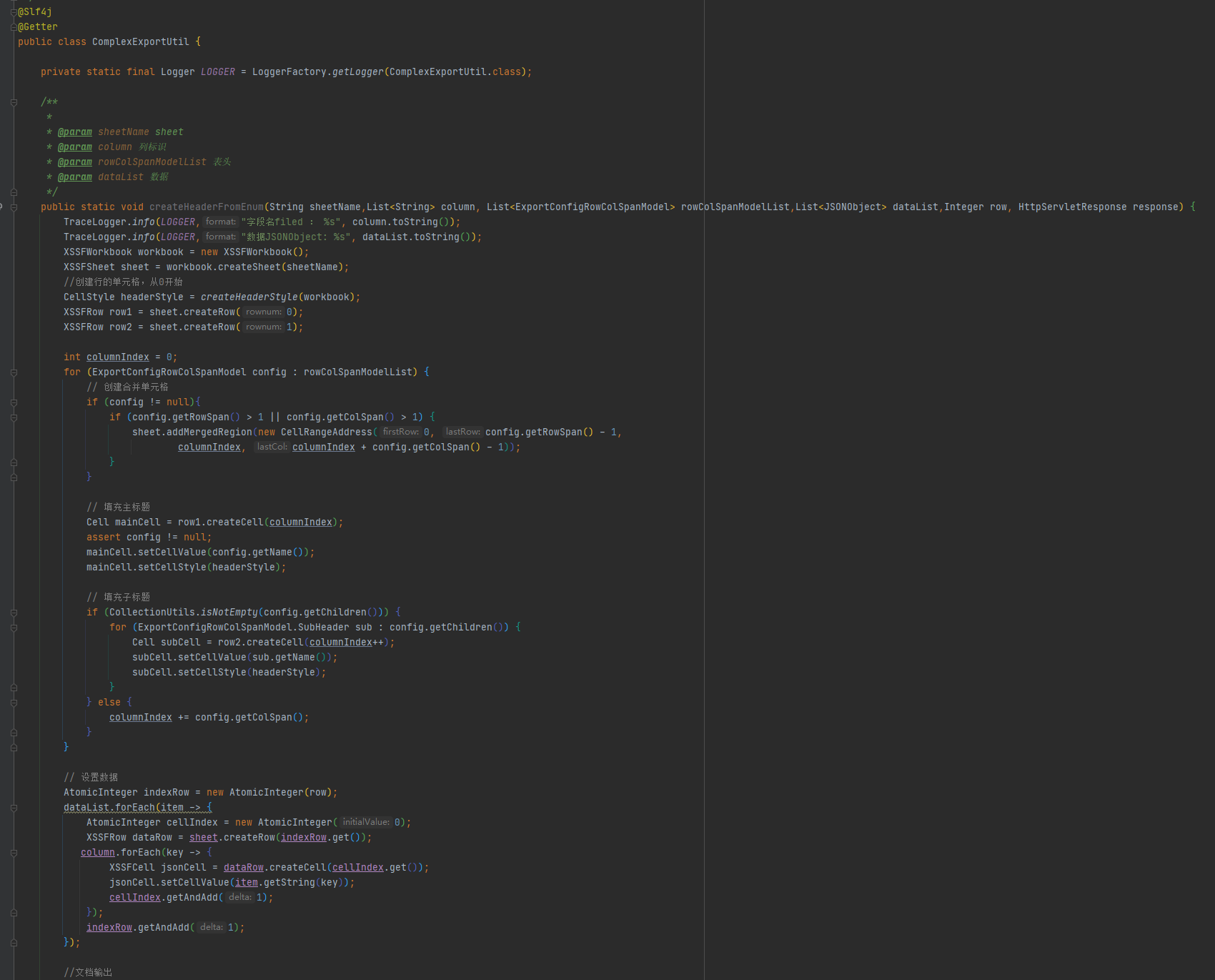Fold the dataList.forEach lambda block

(14, 808)
